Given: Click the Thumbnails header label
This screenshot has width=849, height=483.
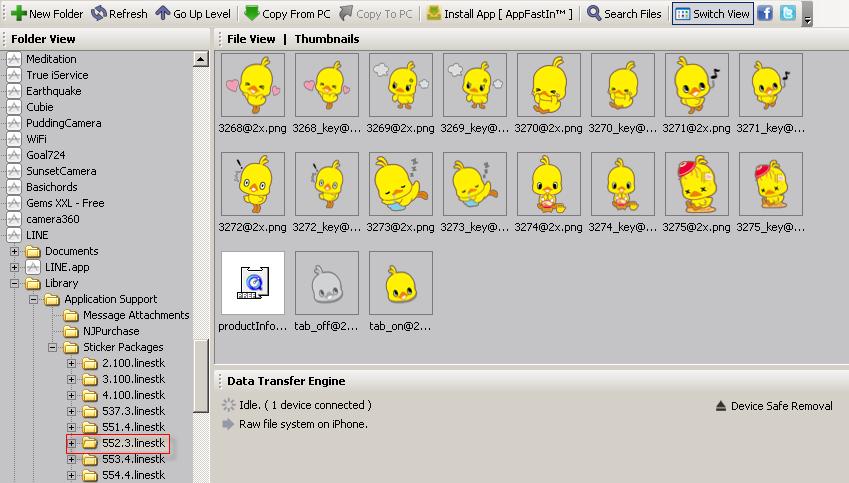Looking at the screenshot, I should (326, 39).
